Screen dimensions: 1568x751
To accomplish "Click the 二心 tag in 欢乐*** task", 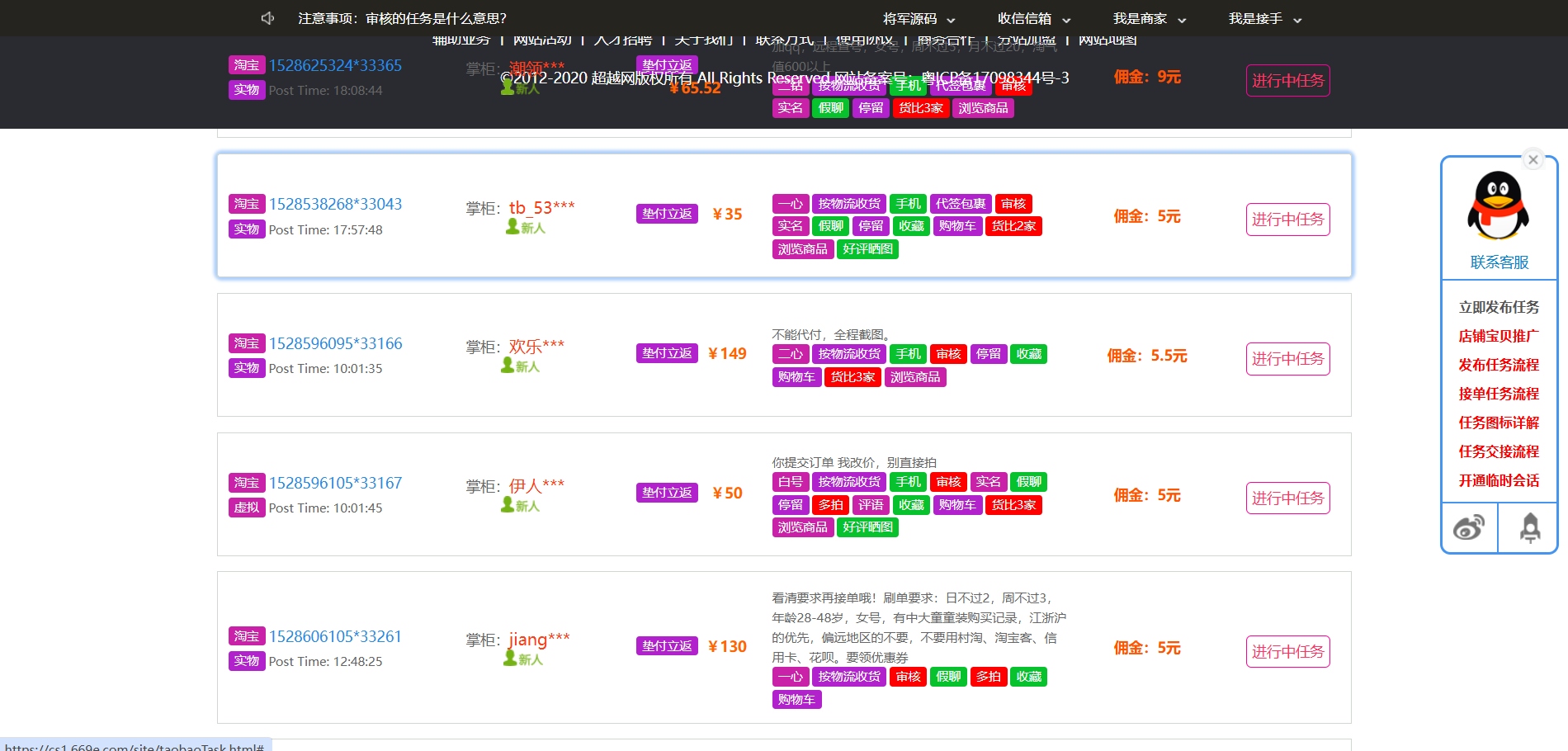I will click(x=790, y=354).
